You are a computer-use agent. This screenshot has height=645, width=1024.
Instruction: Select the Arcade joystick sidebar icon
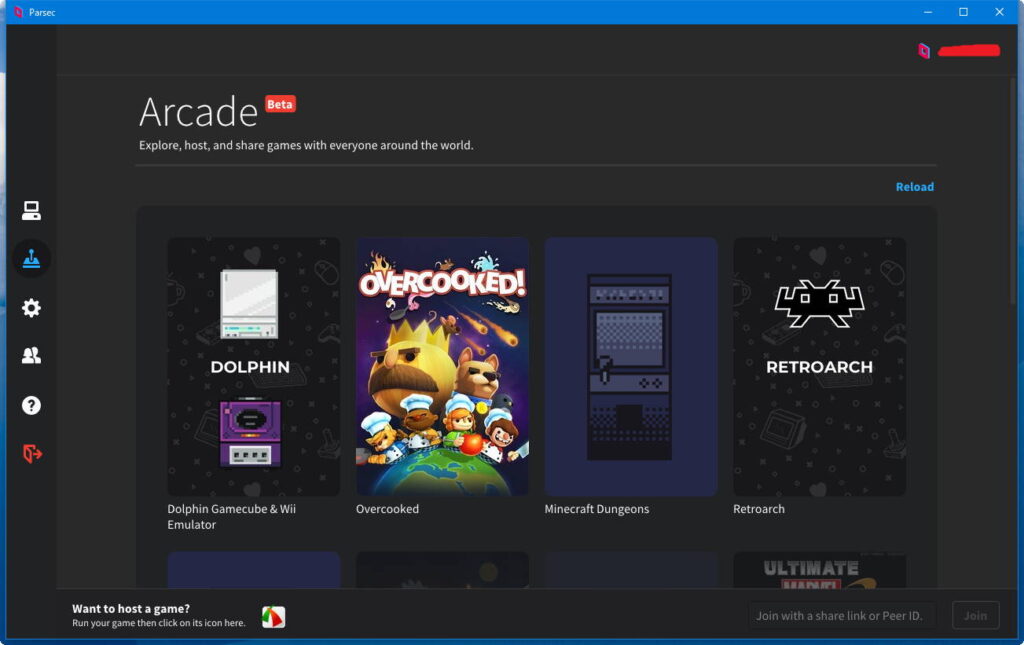31,259
